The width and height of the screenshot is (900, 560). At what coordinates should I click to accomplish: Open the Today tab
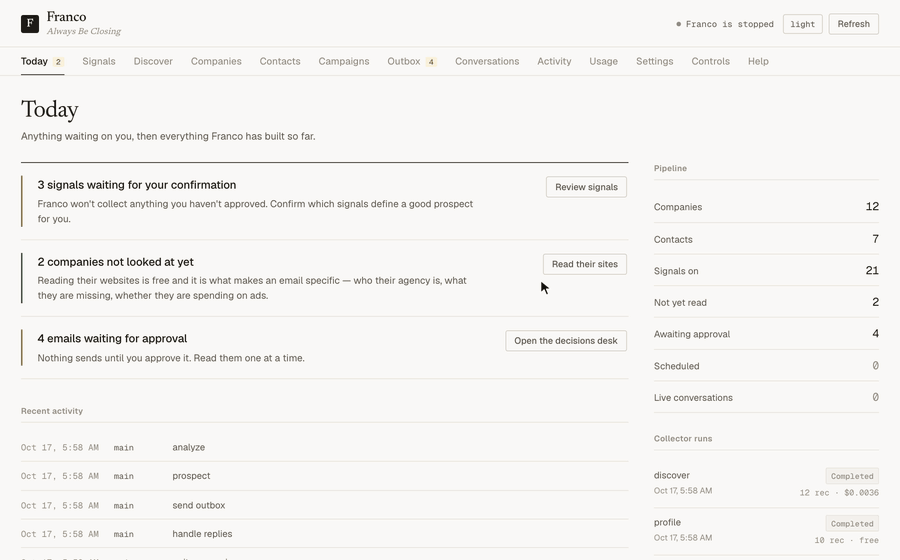42,61
